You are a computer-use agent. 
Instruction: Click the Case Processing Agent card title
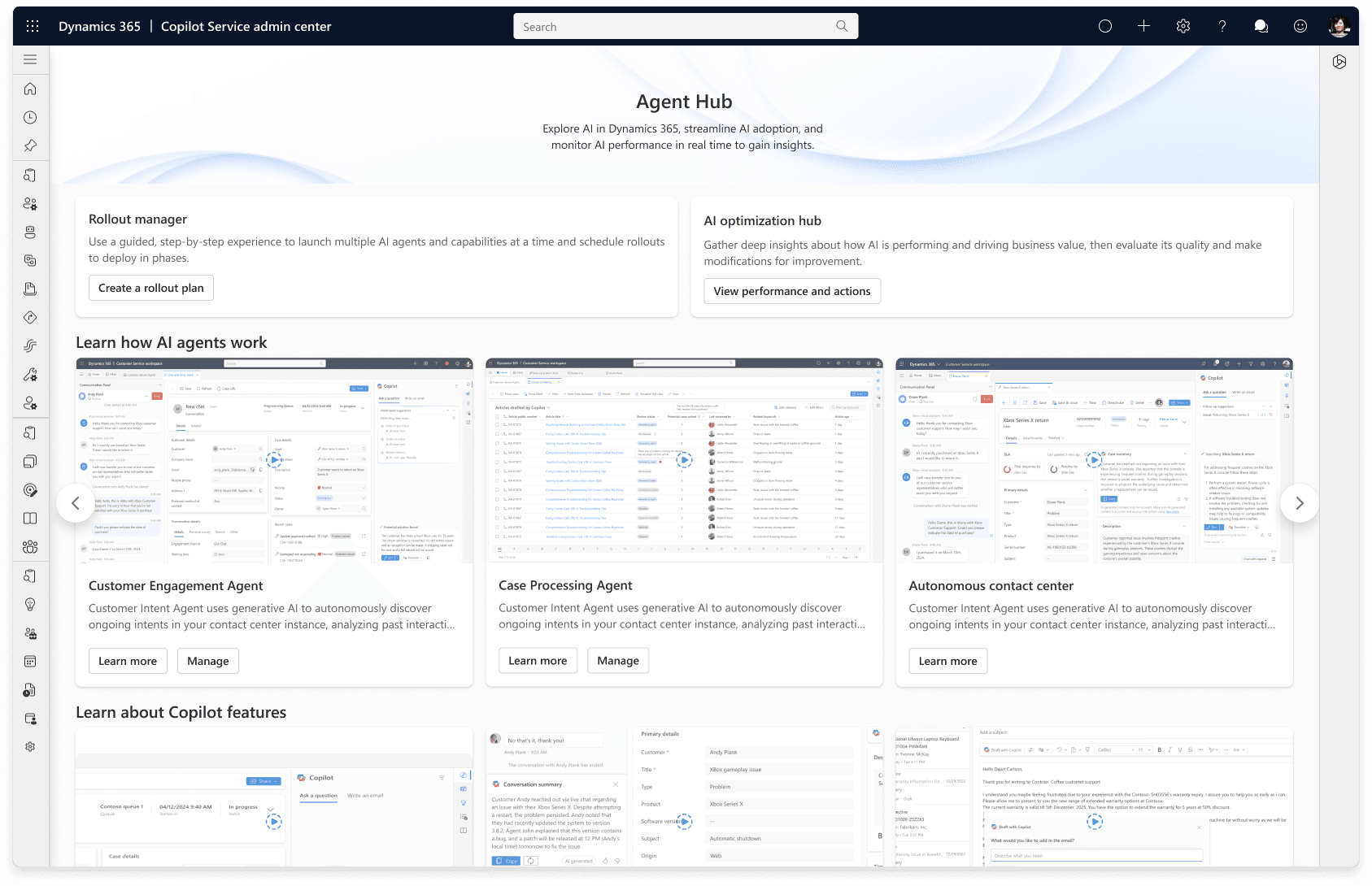[565, 585]
